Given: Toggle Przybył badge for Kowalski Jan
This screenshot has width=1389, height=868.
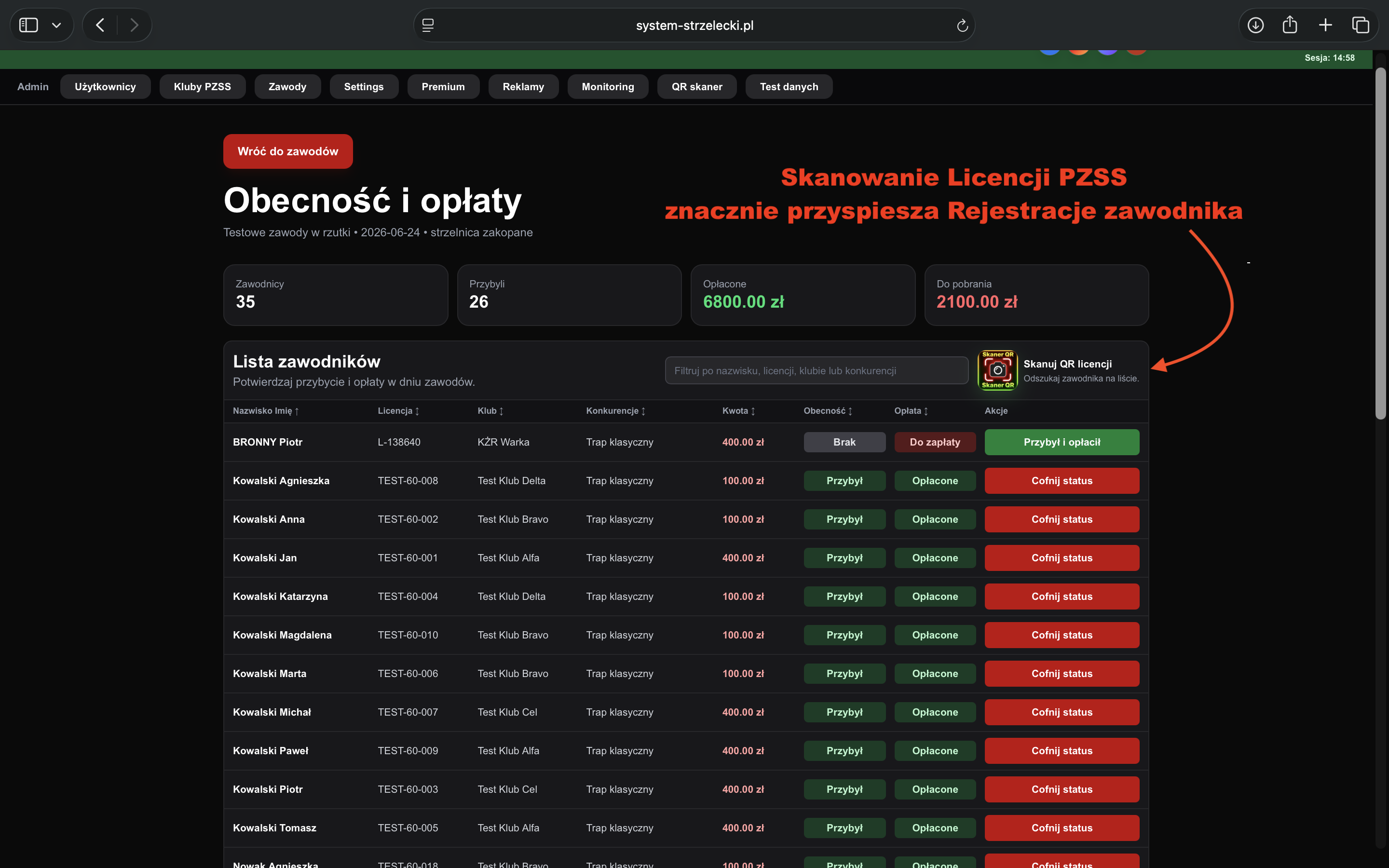Looking at the screenshot, I should (x=844, y=557).
